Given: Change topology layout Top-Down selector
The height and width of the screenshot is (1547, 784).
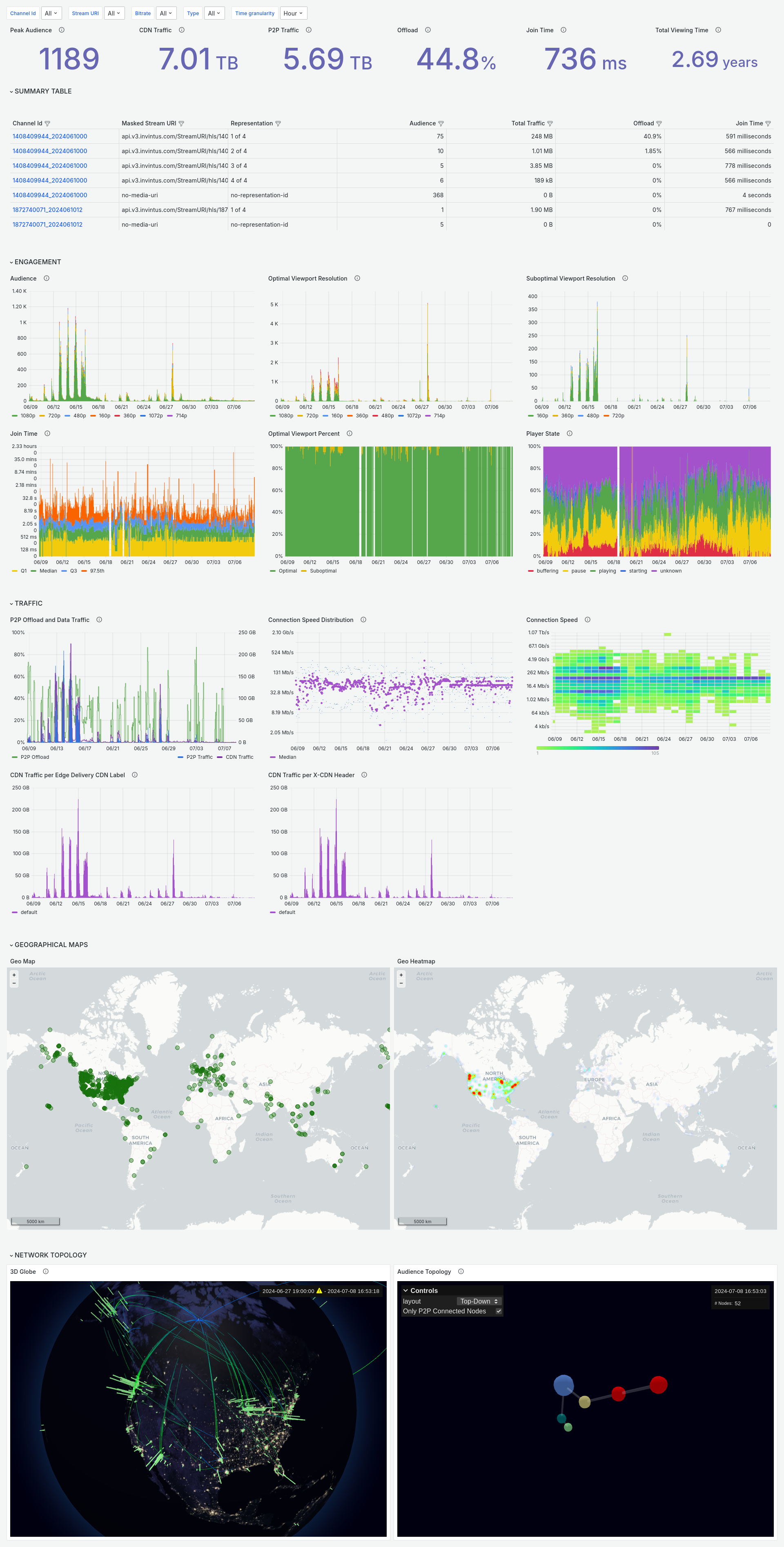Looking at the screenshot, I should tap(479, 1302).
